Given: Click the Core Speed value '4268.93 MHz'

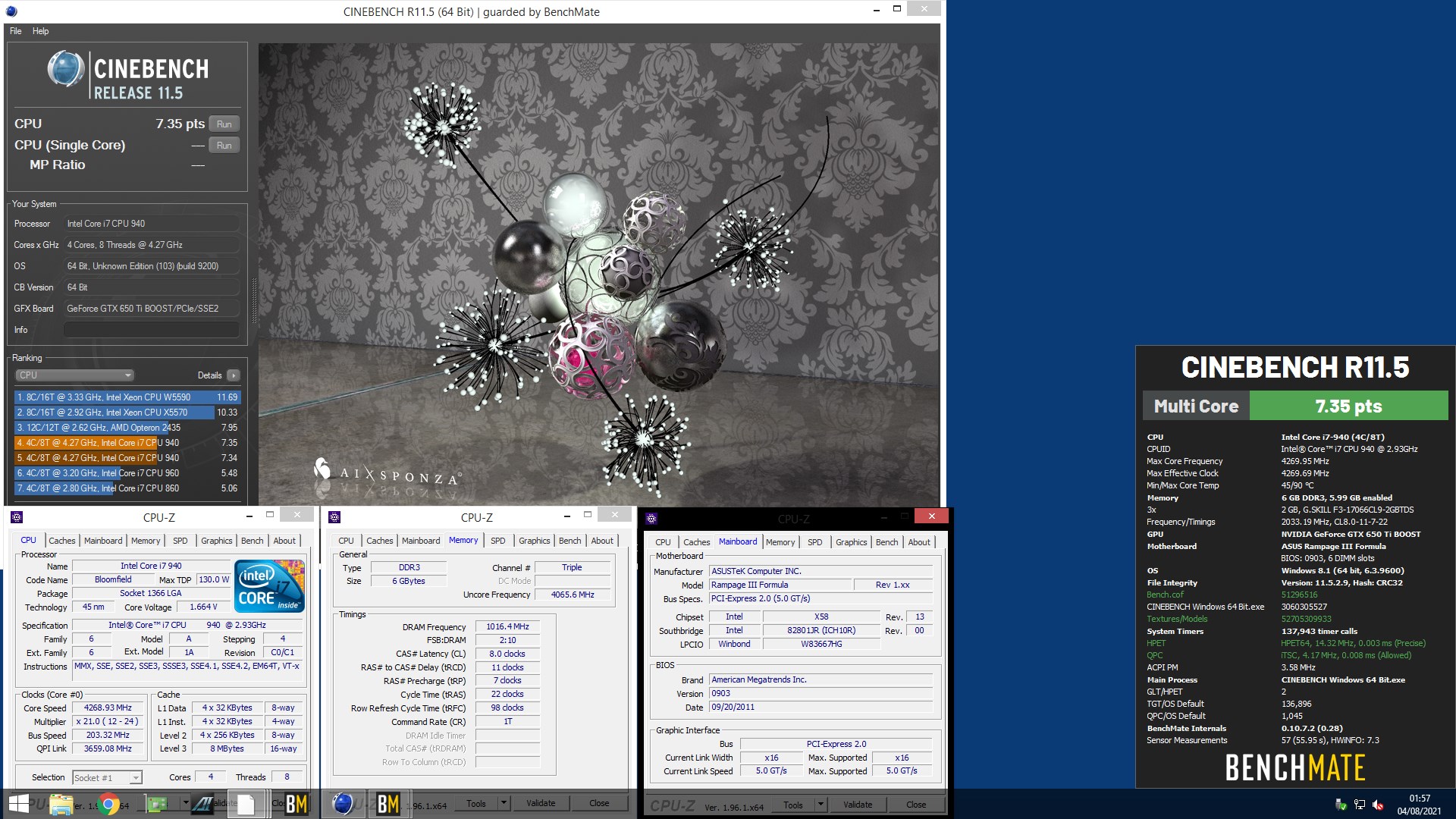Looking at the screenshot, I should (108, 708).
